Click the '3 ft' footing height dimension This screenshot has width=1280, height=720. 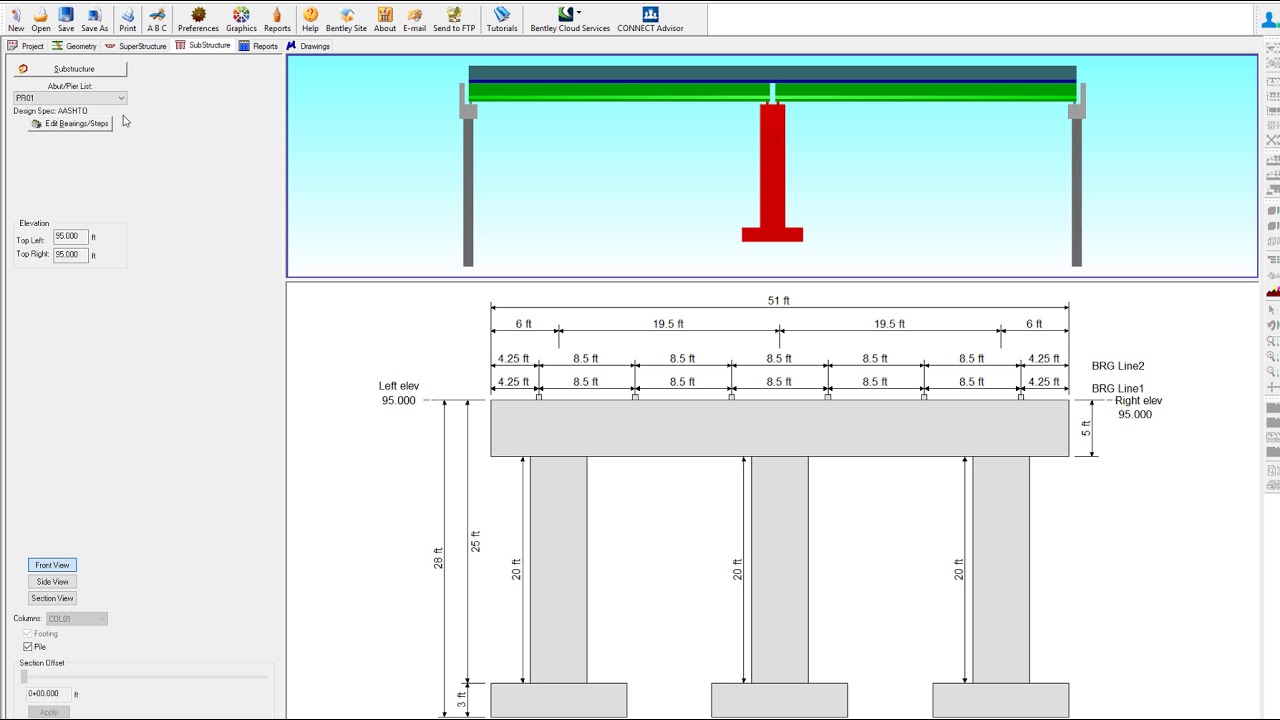(x=461, y=699)
